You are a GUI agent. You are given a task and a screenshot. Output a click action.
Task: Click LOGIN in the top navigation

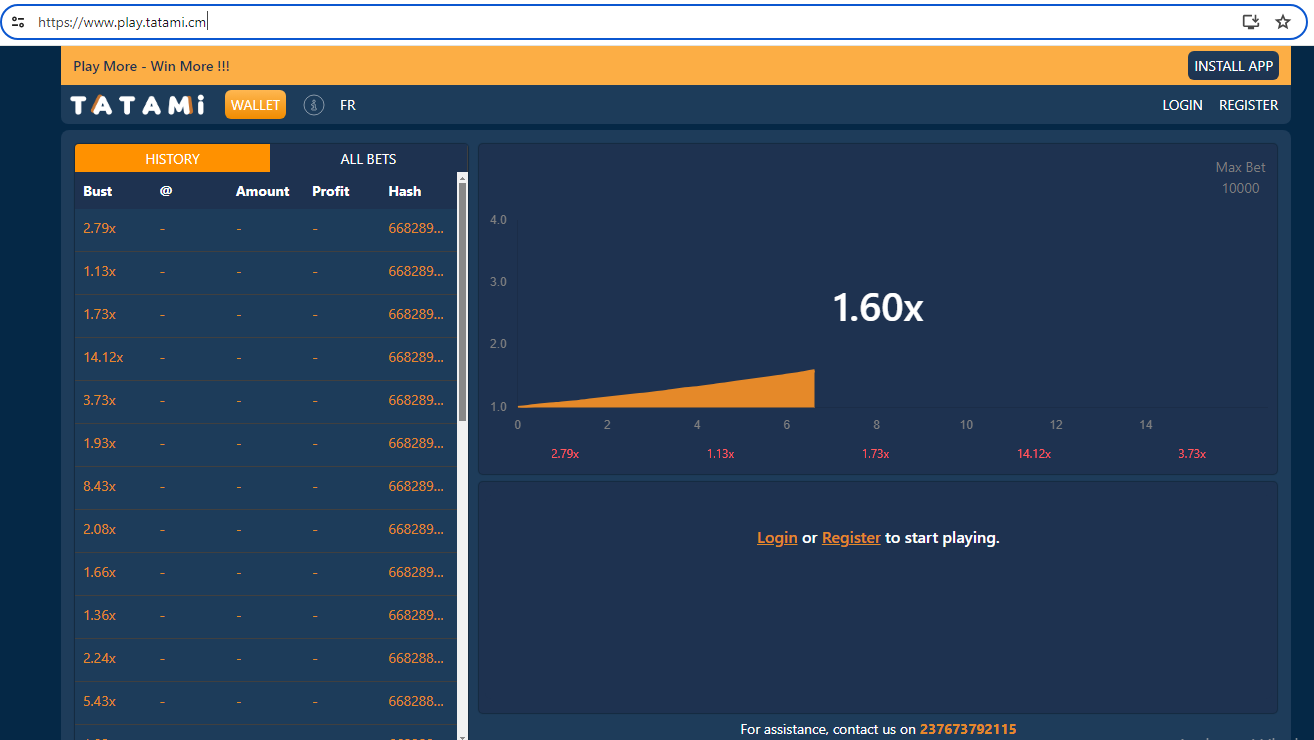coord(1182,105)
